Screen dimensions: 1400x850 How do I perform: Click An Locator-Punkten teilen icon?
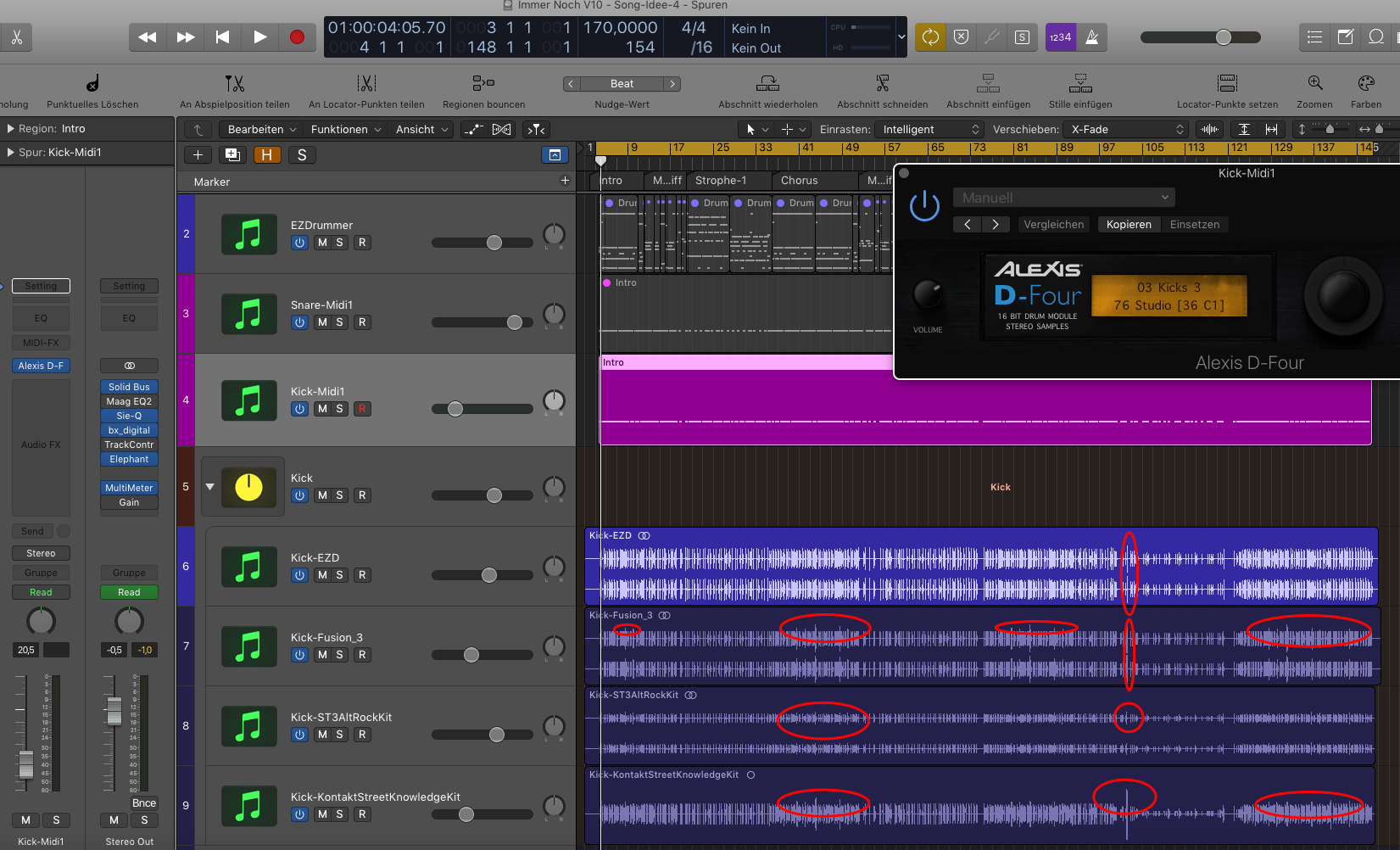366,83
